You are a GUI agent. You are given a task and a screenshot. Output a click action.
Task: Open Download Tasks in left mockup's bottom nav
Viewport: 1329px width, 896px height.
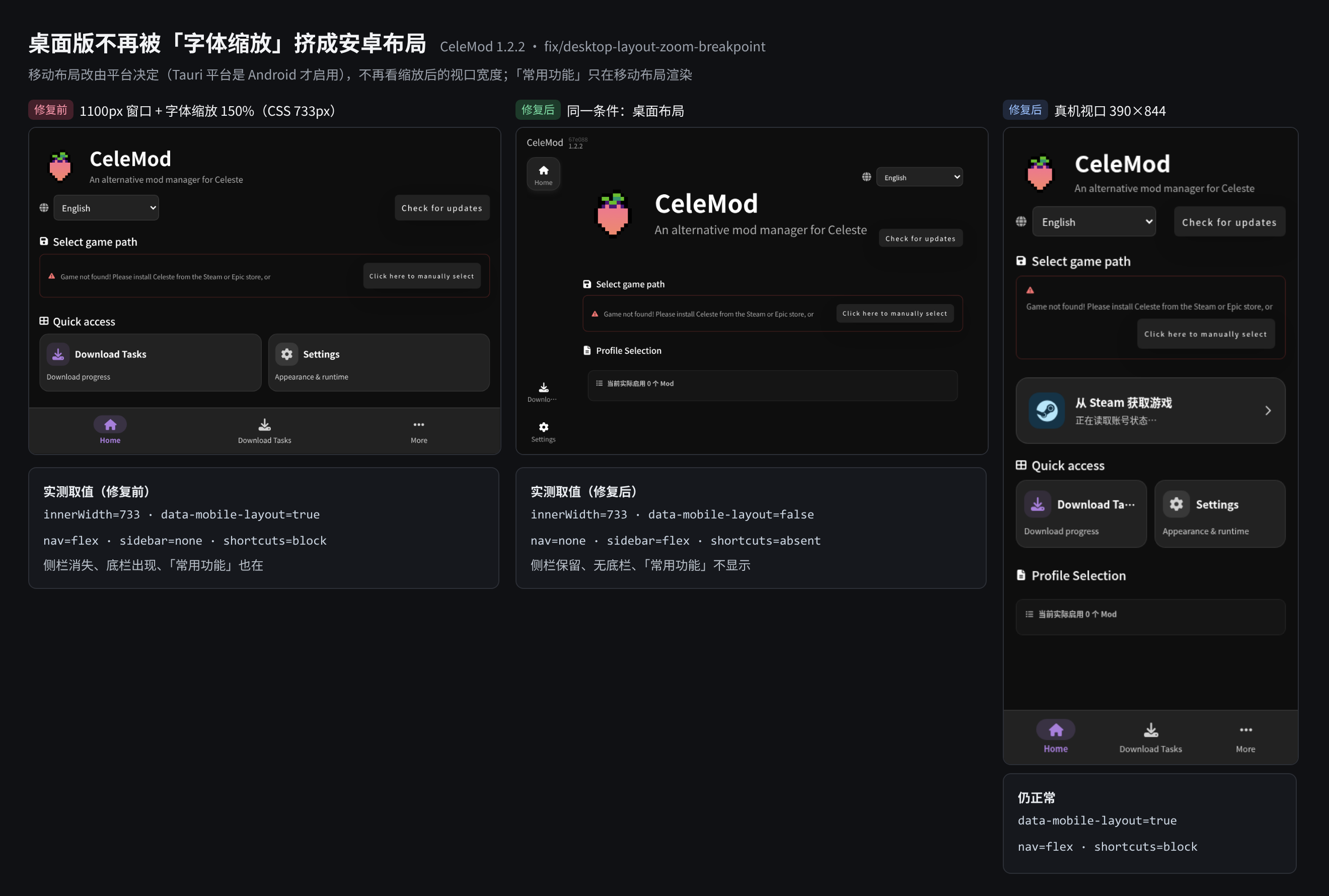[x=265, y=430]
